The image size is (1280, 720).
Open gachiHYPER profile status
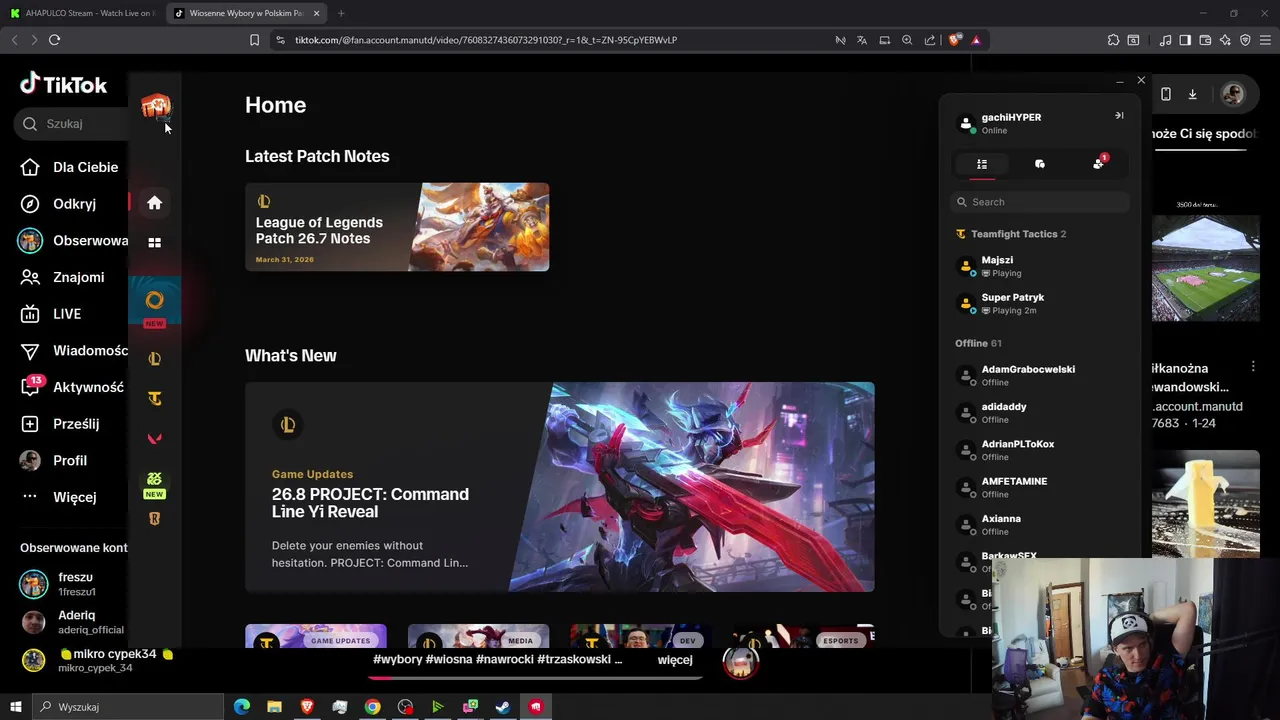[x=1010, y=123]
